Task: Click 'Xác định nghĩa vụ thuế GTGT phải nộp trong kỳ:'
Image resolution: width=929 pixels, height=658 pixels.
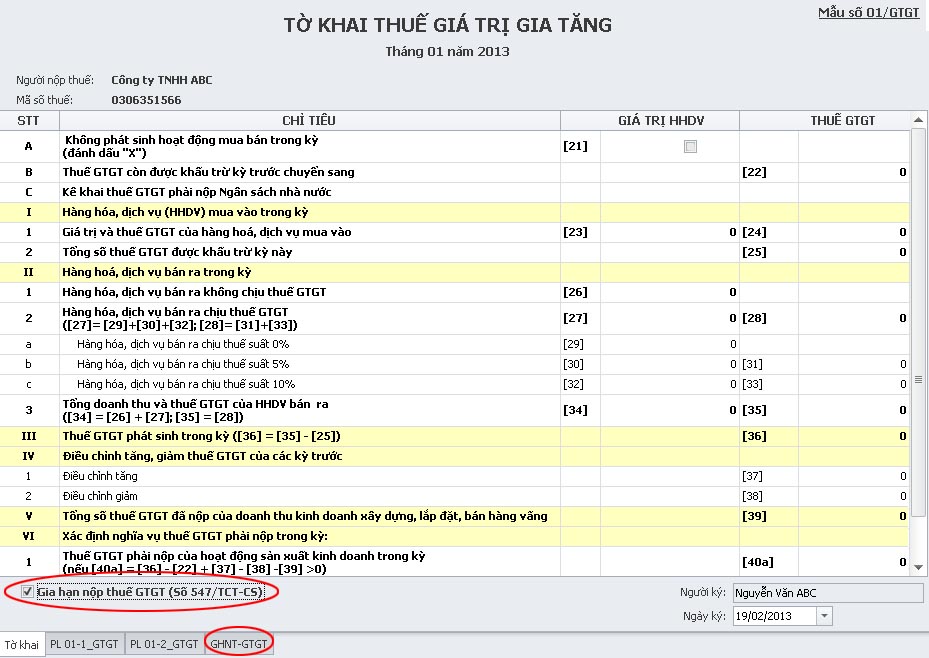Action: pyautogui.click(x=195, y=537)
